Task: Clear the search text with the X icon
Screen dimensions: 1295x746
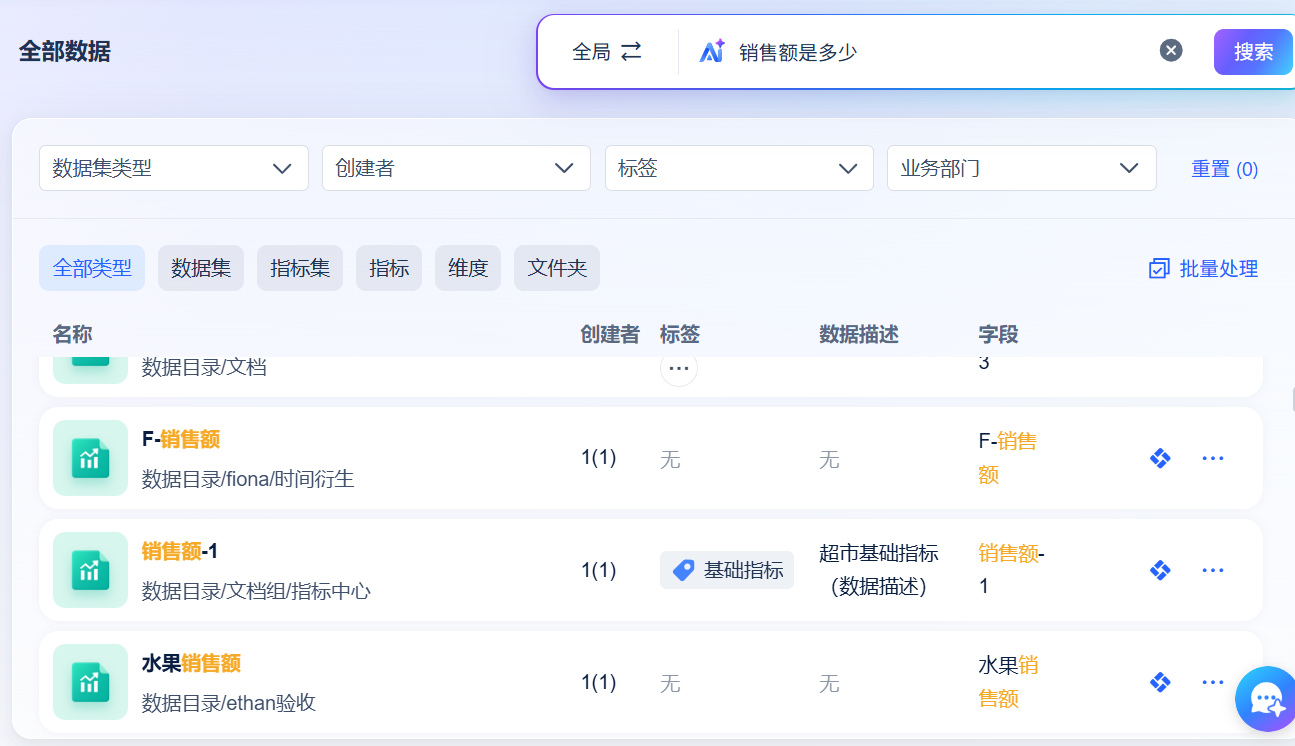Action: pos(1171,51)
